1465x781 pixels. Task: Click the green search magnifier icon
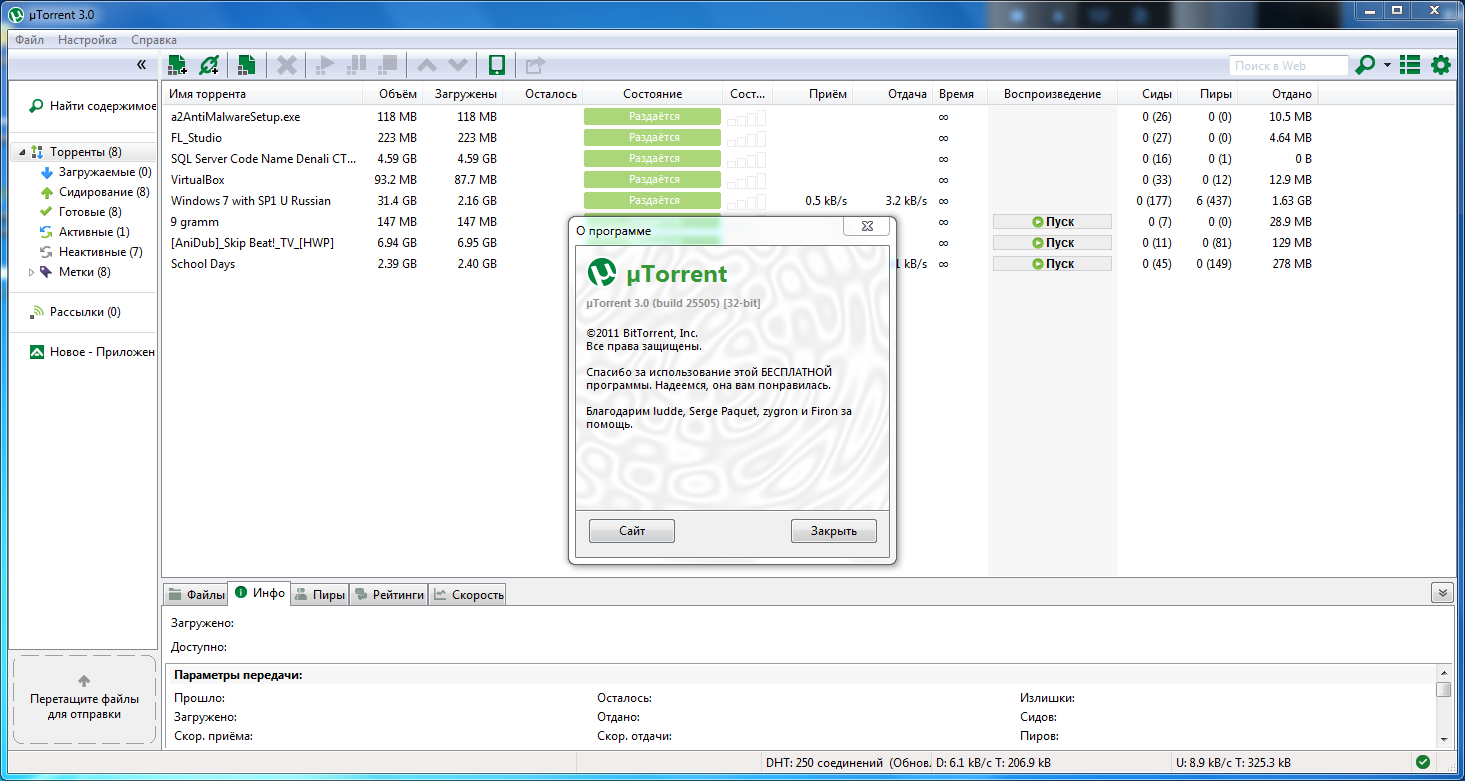pyautogui.click(x=1365, y=66)
